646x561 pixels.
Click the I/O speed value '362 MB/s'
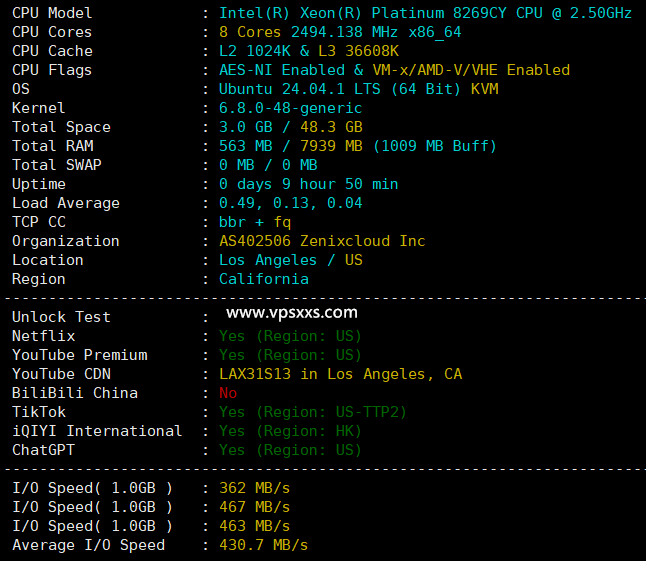(254, 488)
